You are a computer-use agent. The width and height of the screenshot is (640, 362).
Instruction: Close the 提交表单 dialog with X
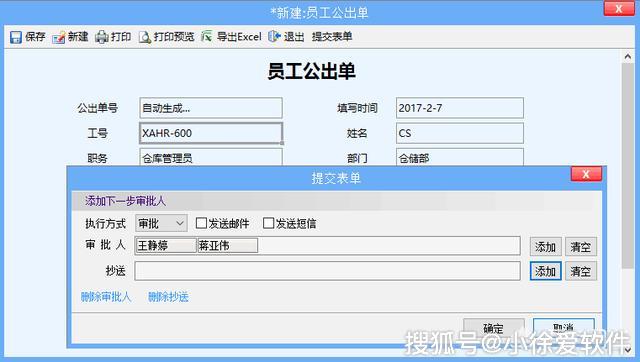point(586,174)
